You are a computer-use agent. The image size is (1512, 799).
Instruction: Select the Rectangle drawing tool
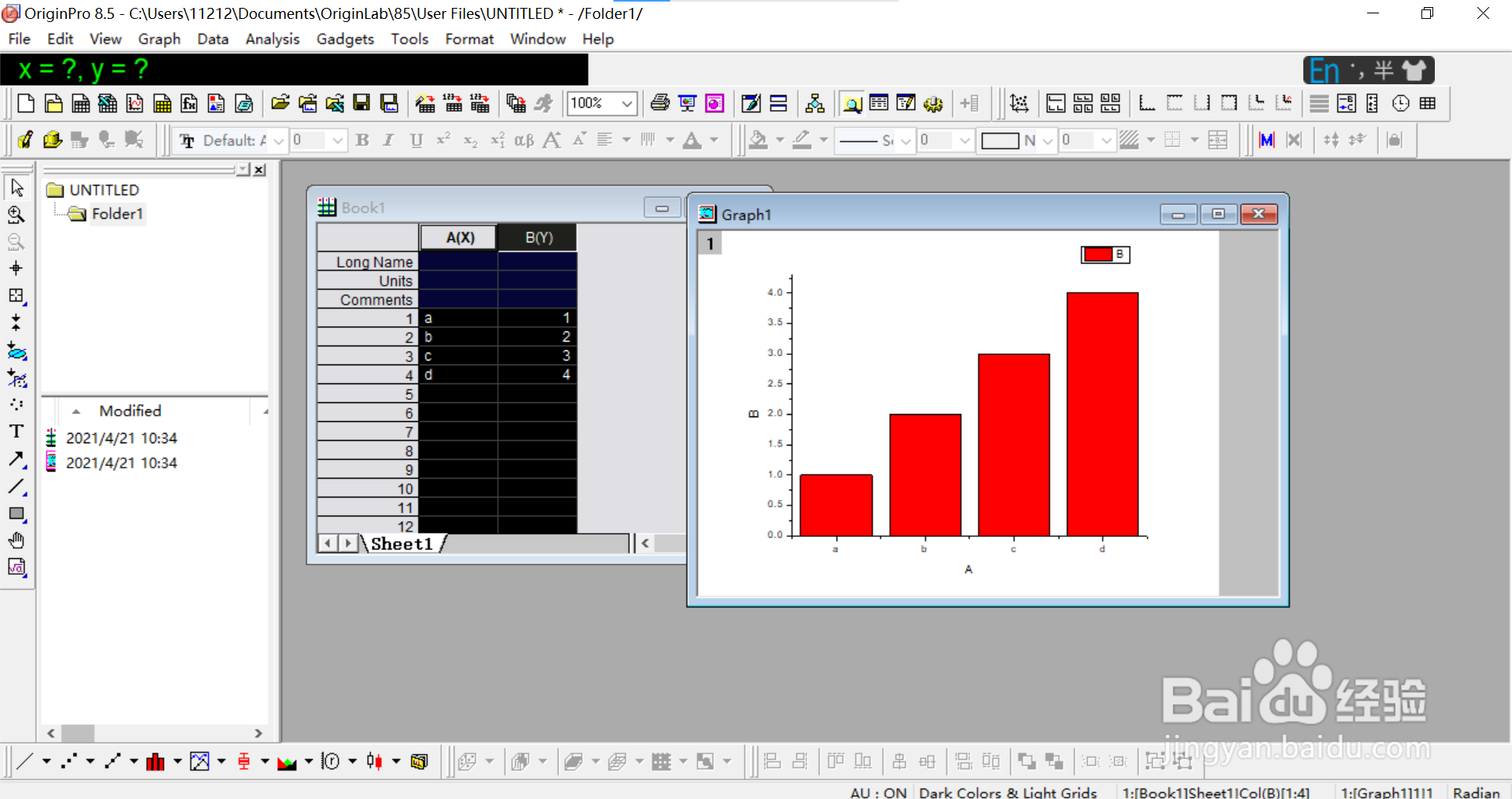tap(17, 513)
